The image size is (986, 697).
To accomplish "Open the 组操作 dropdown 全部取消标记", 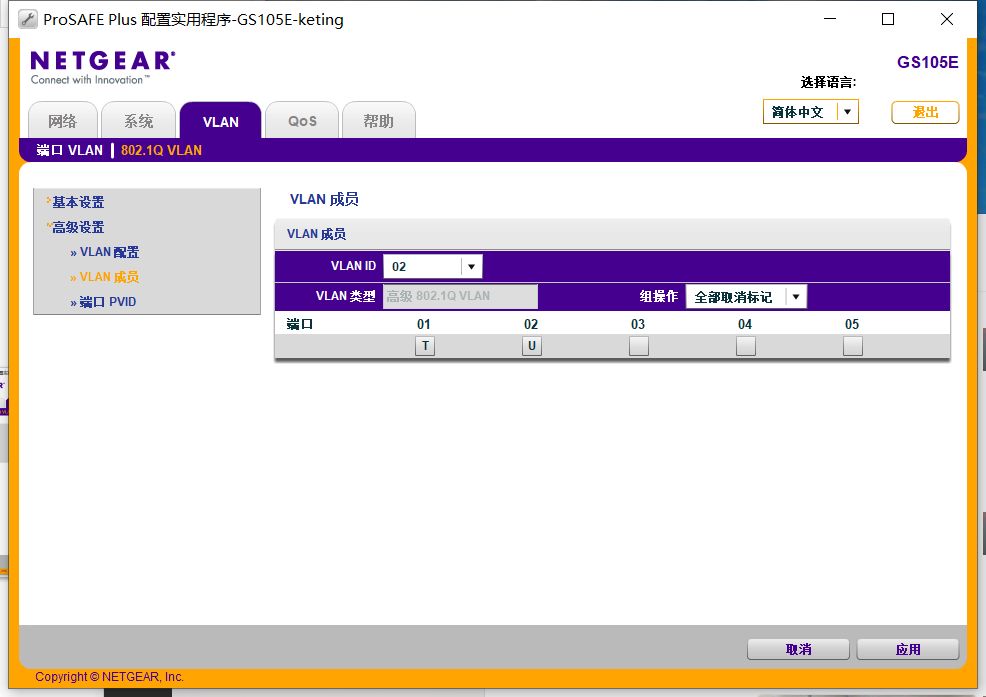I will 746,297.
